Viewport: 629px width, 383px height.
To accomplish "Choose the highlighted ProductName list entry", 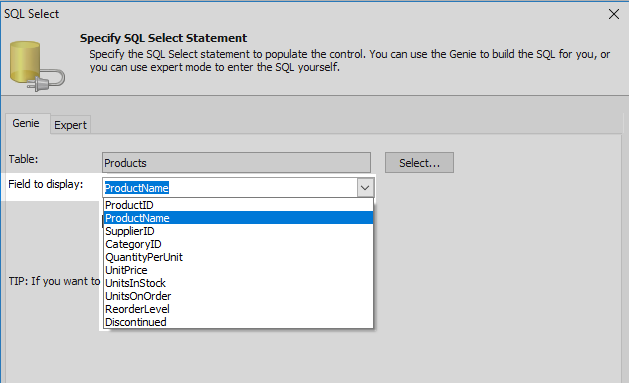I will click(238, 218).
